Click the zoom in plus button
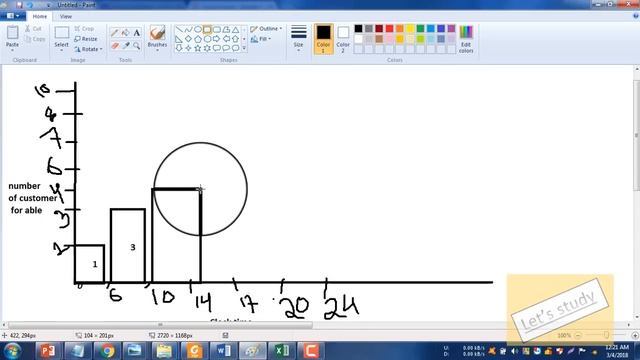The image size is (640, 360). pos(635,335)
